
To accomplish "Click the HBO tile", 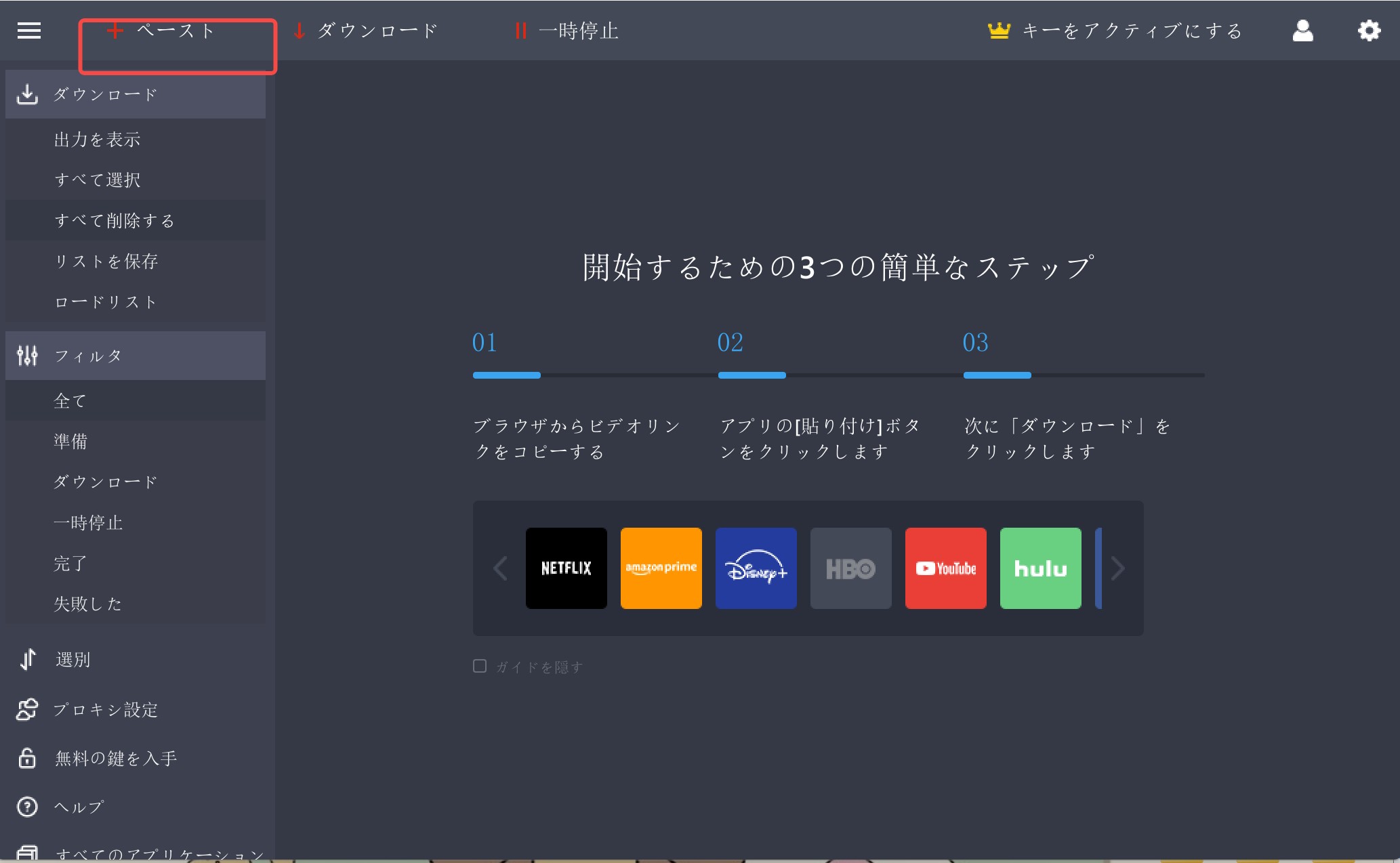I will coord(851,568).
